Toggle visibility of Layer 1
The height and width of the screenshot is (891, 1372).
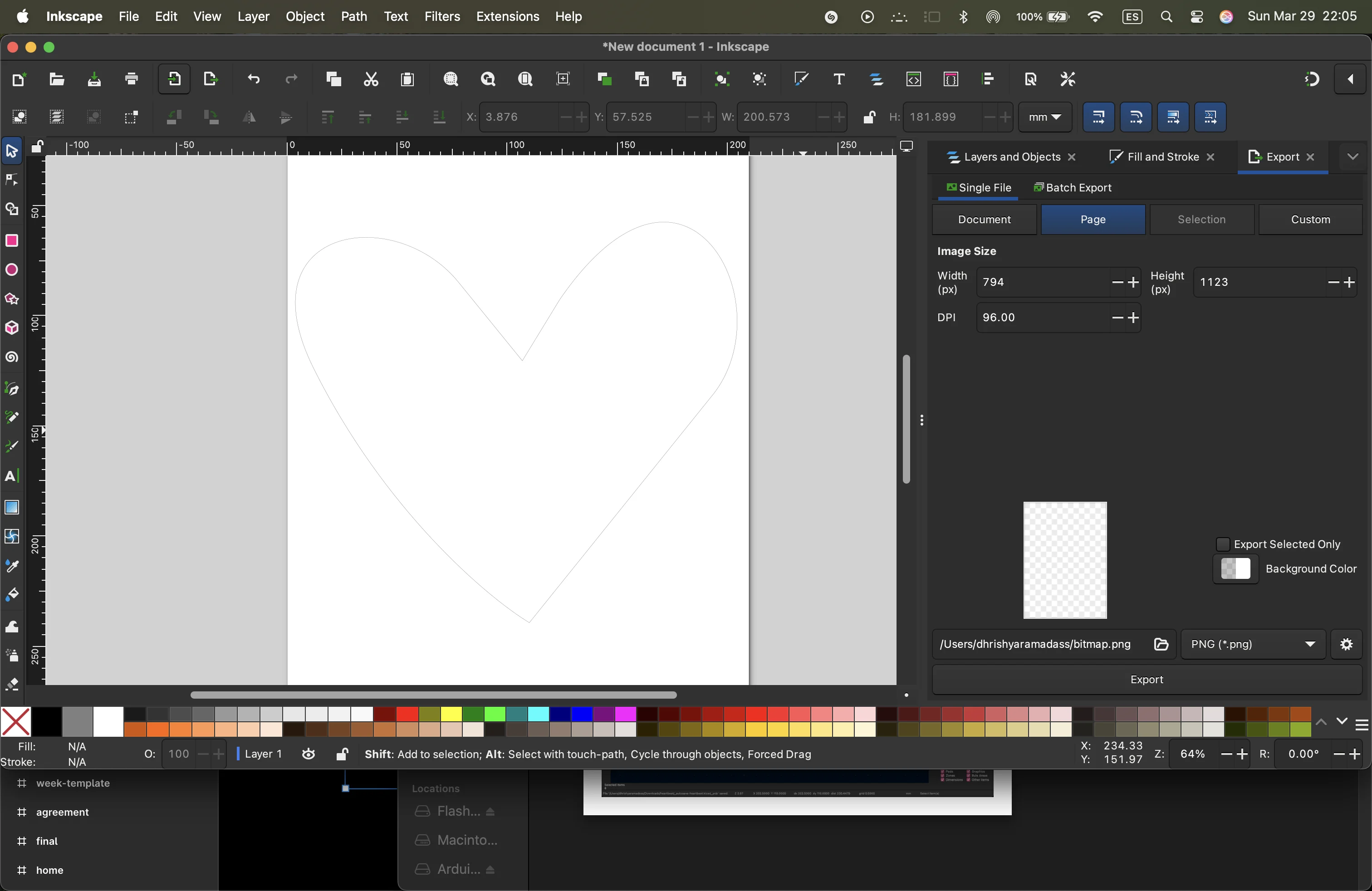tap(309, 754)
